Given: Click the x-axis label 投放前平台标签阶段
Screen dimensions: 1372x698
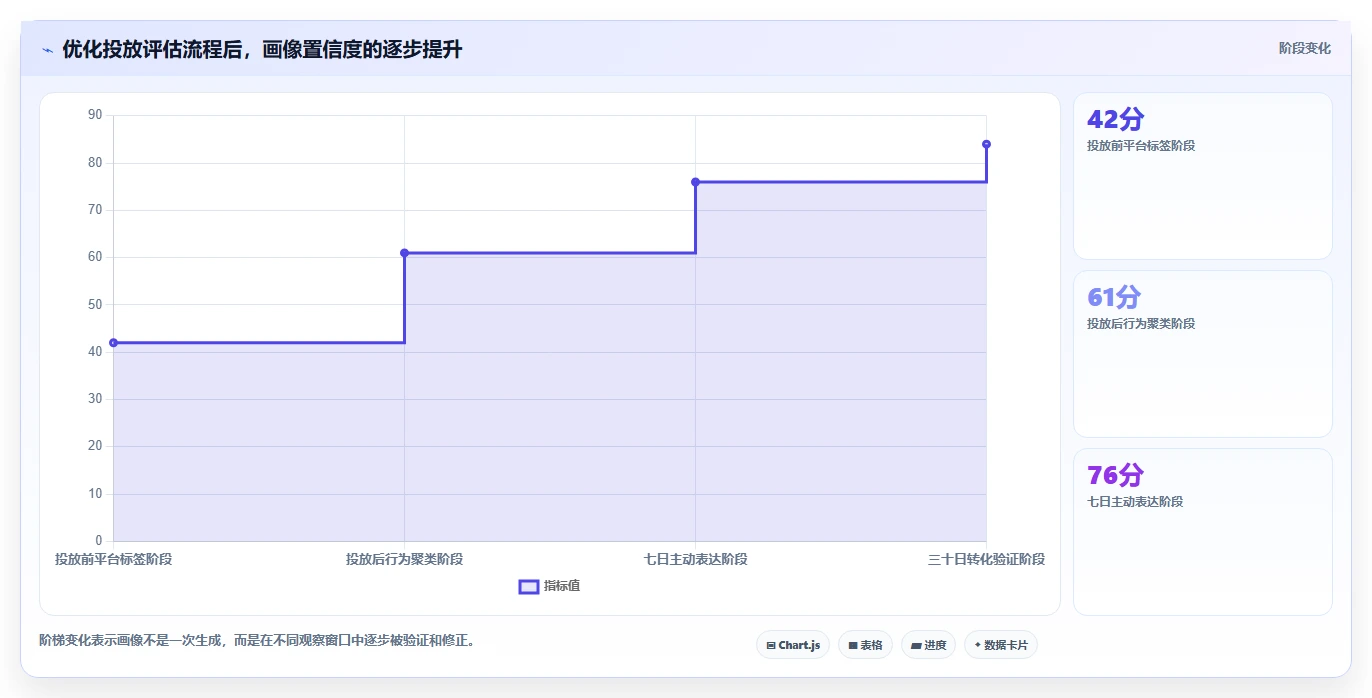Looking at the screenshot, I should [x=113, y=559].
